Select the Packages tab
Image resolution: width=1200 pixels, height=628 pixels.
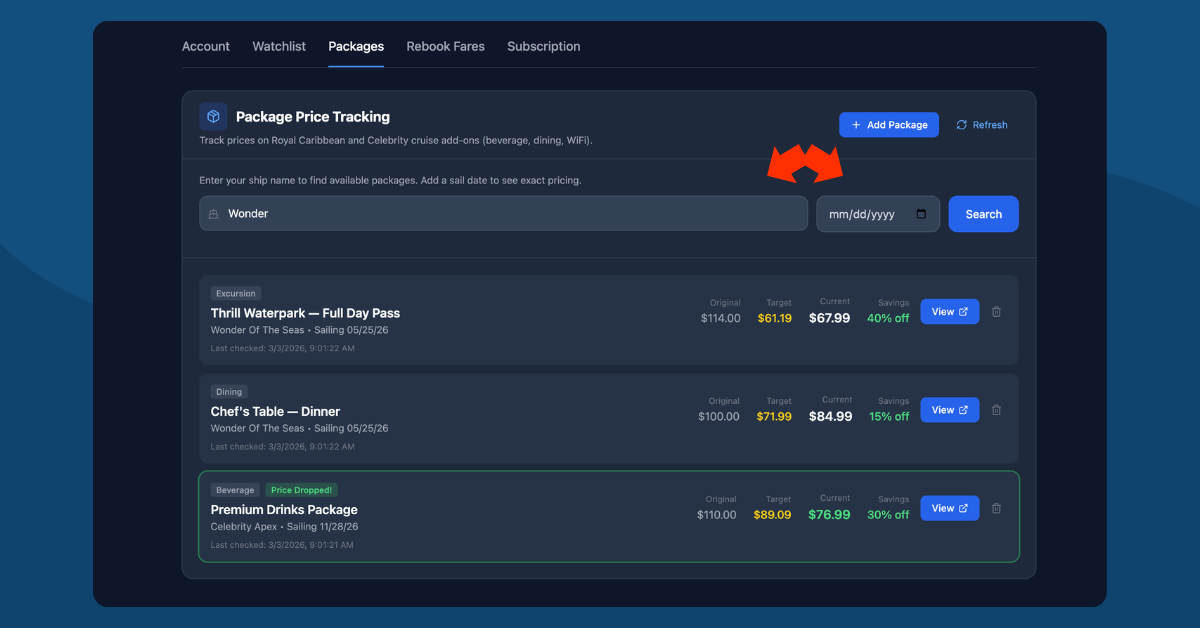coord(356,46)
